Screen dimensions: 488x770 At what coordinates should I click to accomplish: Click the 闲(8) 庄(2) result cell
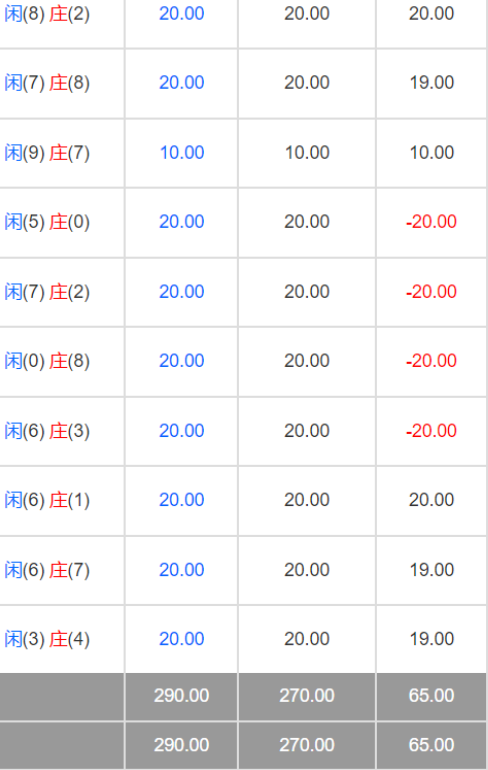click(47, 14)
